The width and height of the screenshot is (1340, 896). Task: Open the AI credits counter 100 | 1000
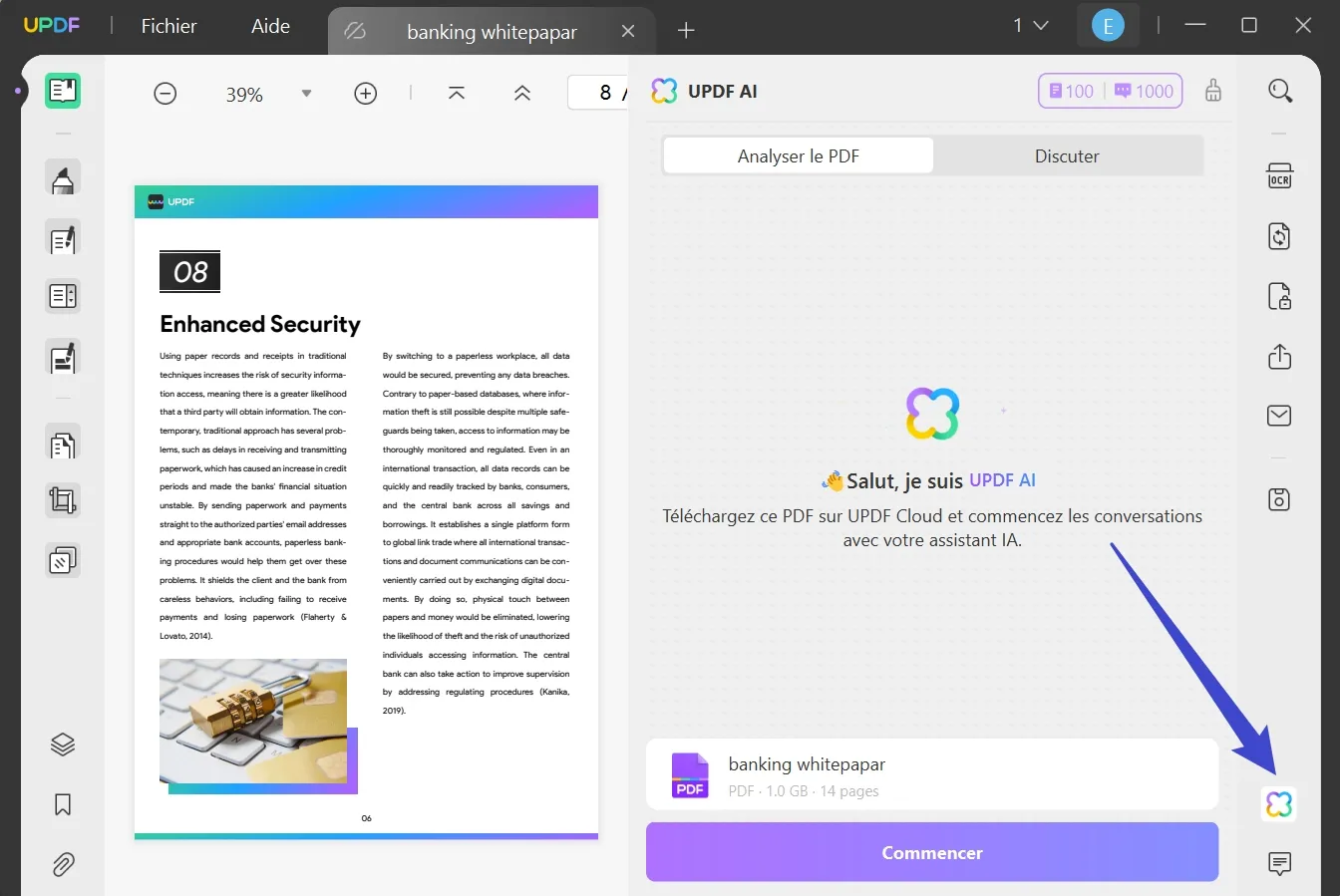click(x=1111, y=91)
